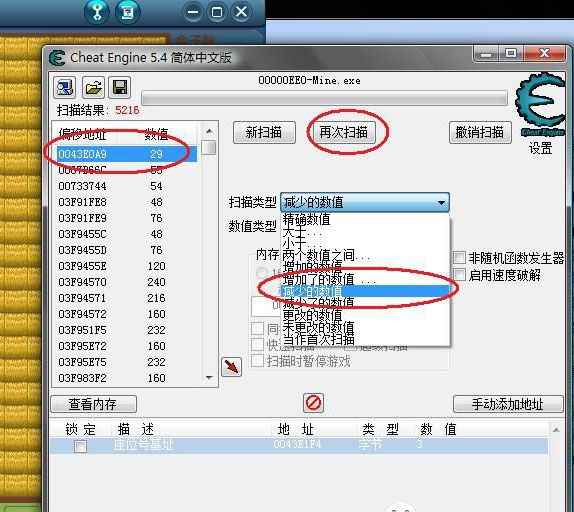Viewport: 574px width, 512px height.
Task: Open the process list computer icon
Action: click(x=65, y=88)
